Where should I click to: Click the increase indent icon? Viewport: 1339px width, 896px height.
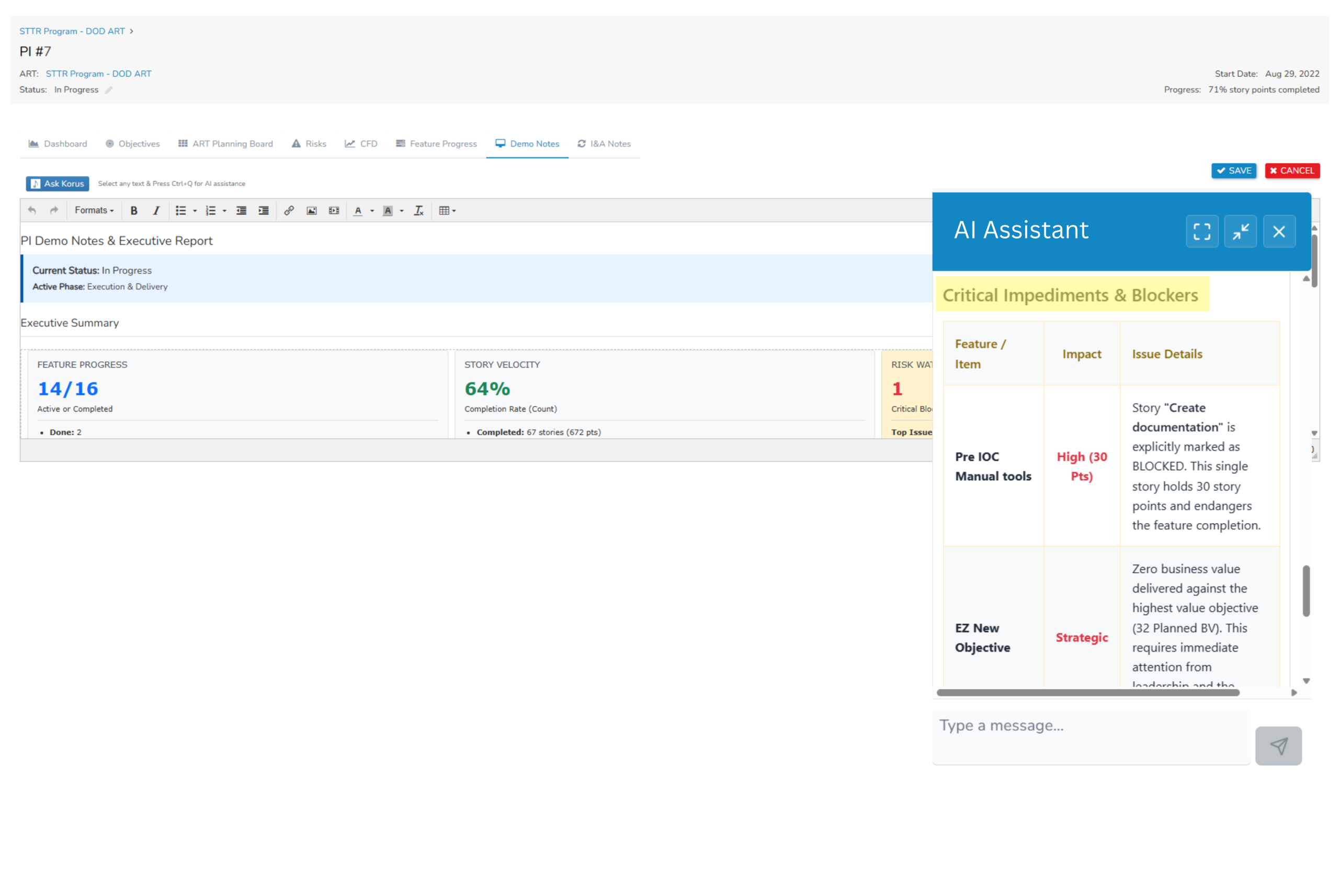(263, 211)
